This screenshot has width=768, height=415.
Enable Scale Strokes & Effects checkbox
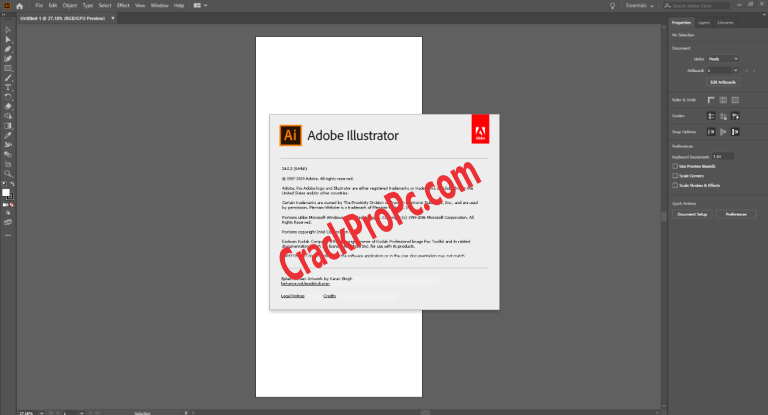pos(675,185)
